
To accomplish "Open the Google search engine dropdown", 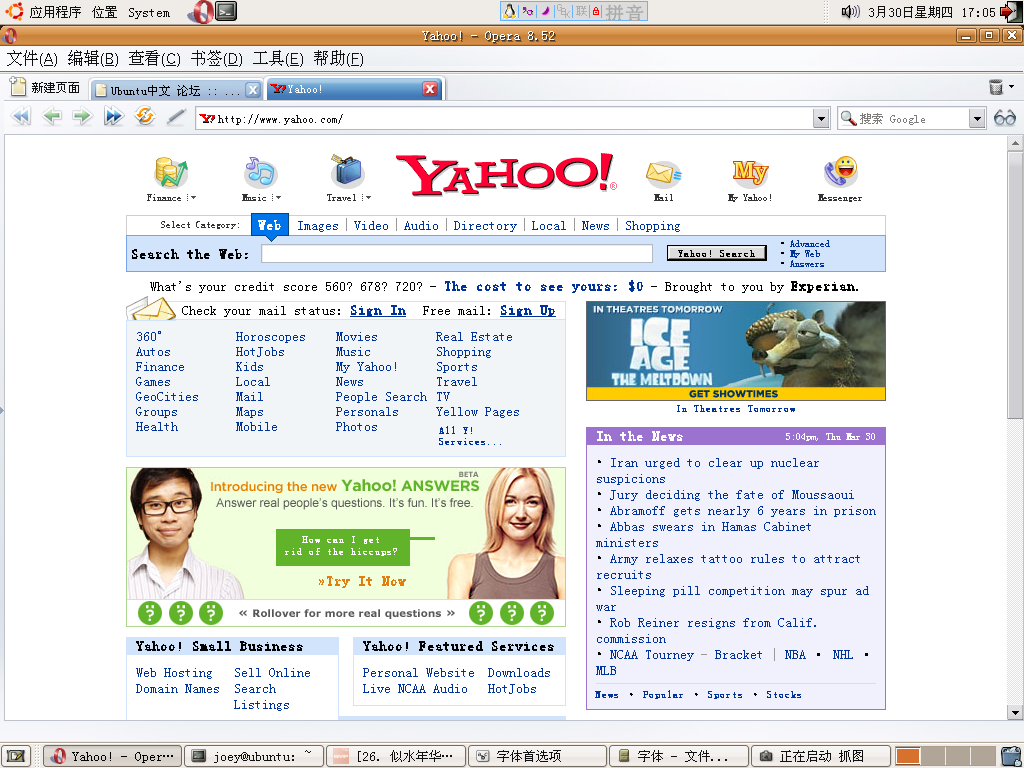I will 977,119.
